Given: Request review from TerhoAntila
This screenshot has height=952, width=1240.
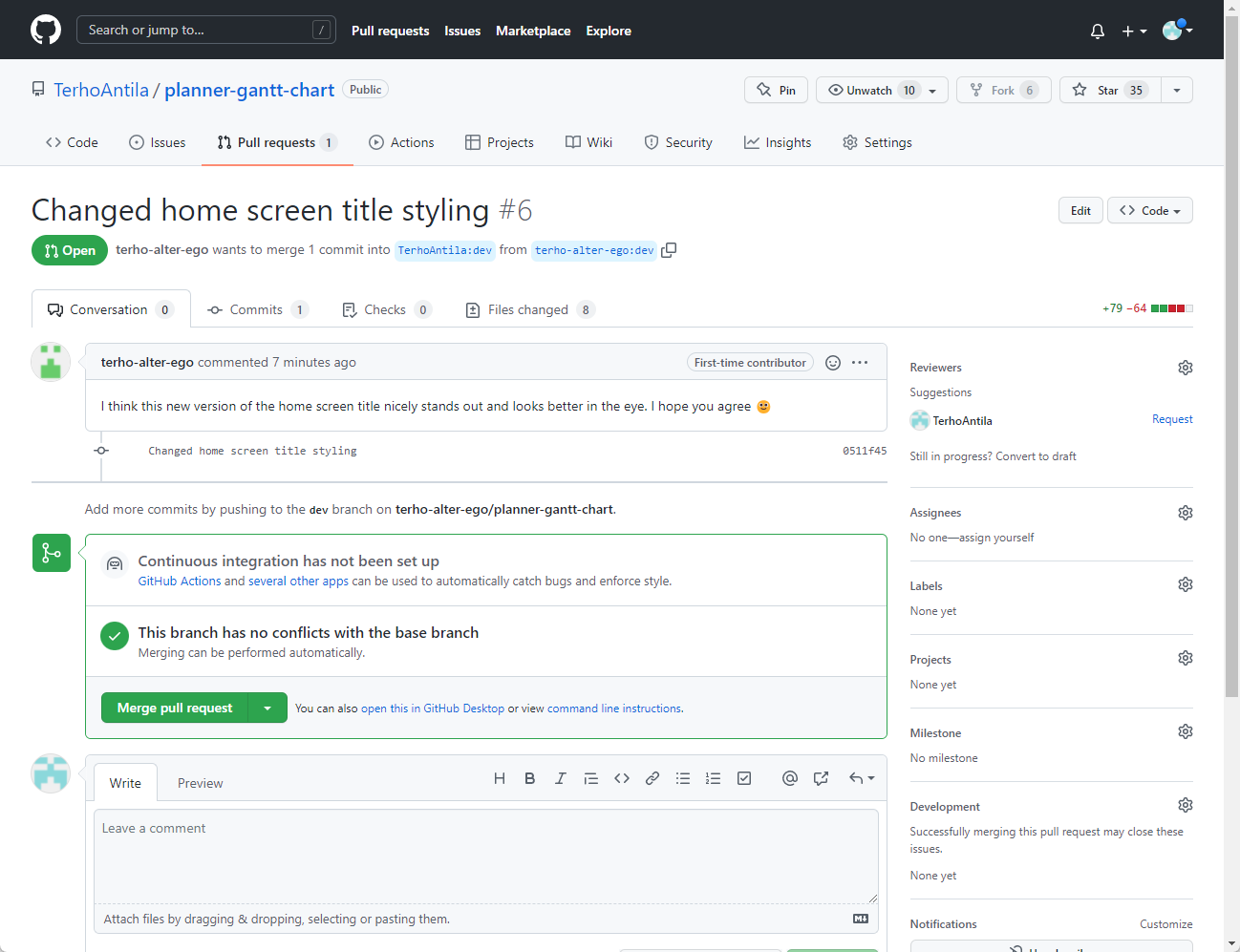Looking at the screenshot, I should 1171,419.
